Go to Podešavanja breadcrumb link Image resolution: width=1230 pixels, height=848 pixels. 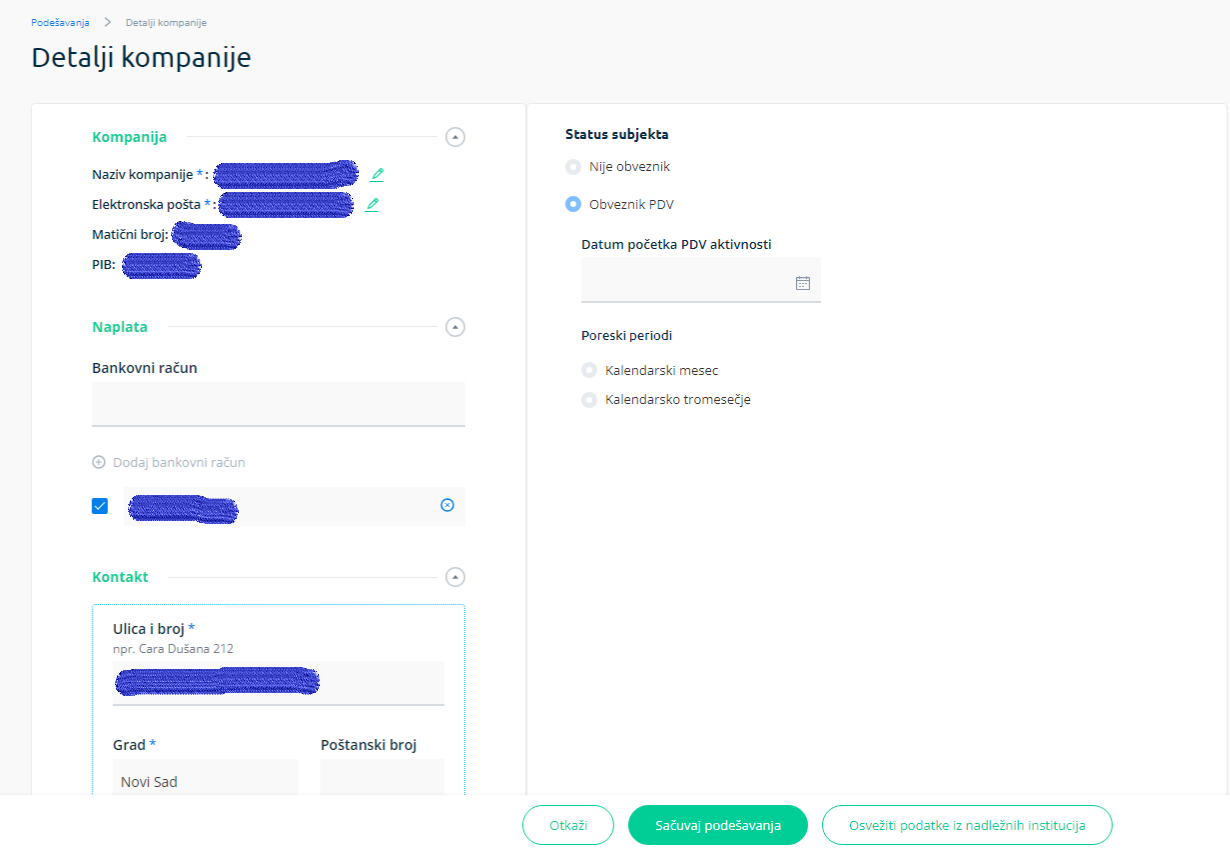[x=60, y=22]
